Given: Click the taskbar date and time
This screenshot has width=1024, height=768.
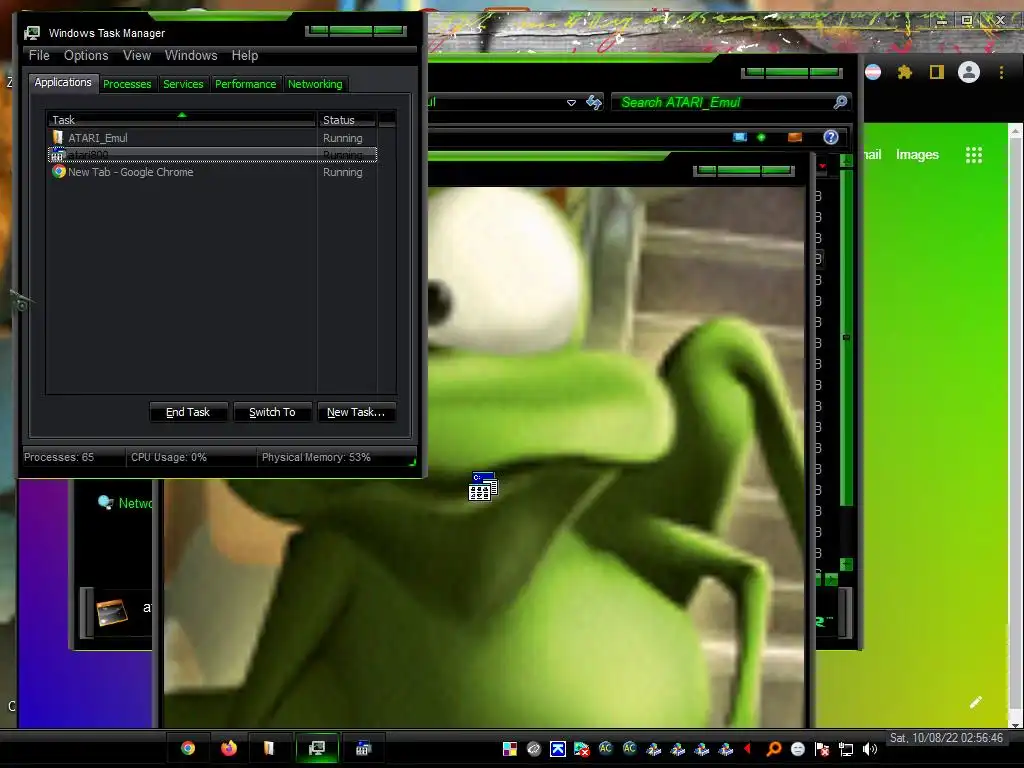Looking at the screenshot, I should click(946, 738).
